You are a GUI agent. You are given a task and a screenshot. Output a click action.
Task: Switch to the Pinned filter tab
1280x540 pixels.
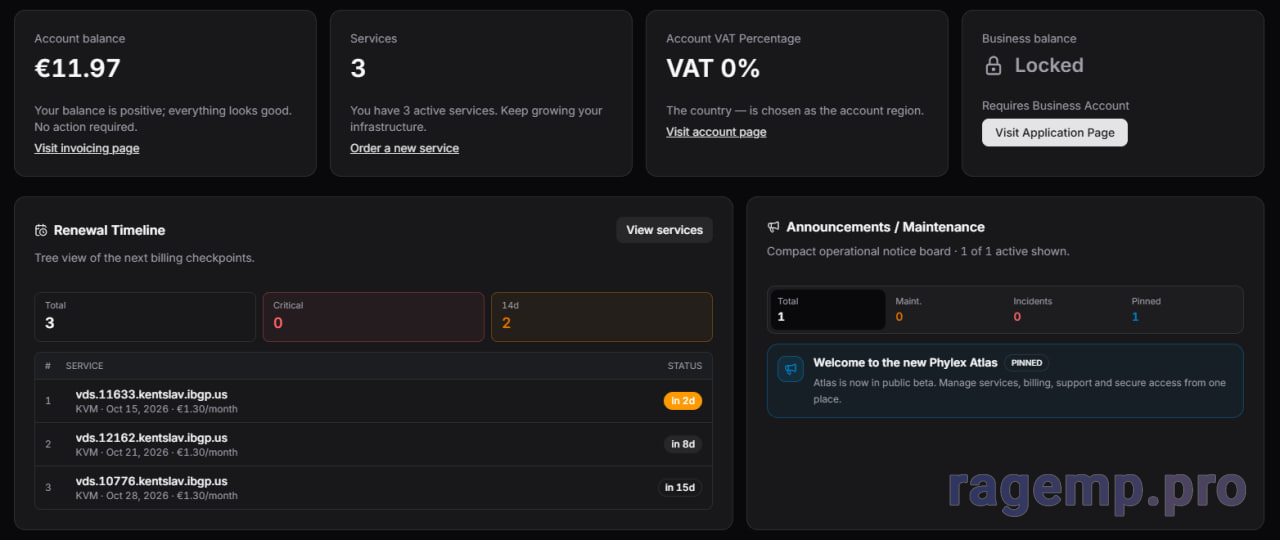pyautogui.click(x=1182, y=310)
